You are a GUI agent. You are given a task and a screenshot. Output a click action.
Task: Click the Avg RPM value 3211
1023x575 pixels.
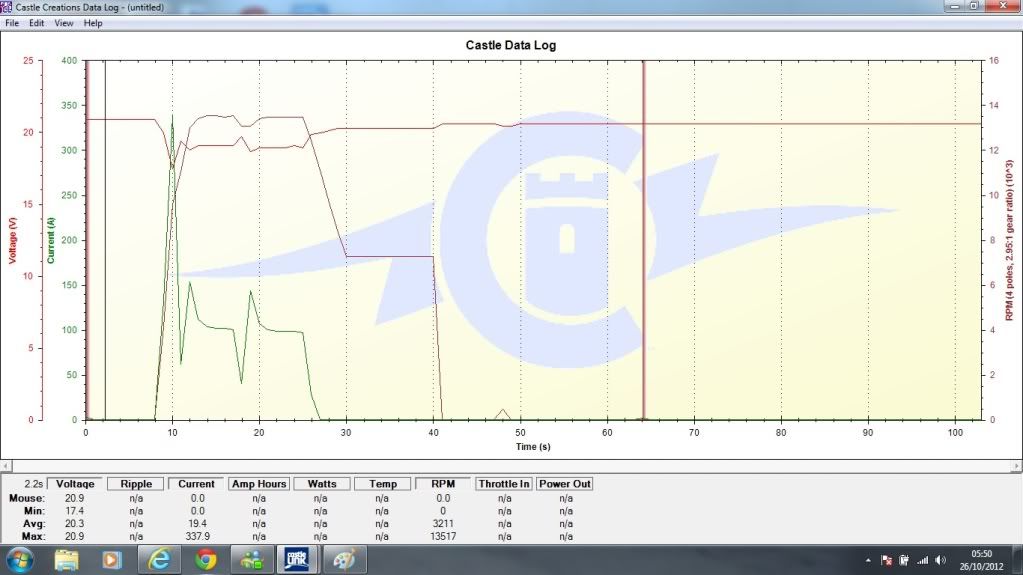click(x=443, y=523)
